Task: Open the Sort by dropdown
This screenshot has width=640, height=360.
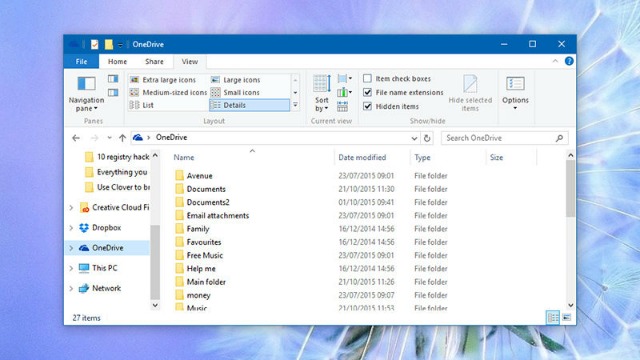Action: coord(322,93)
